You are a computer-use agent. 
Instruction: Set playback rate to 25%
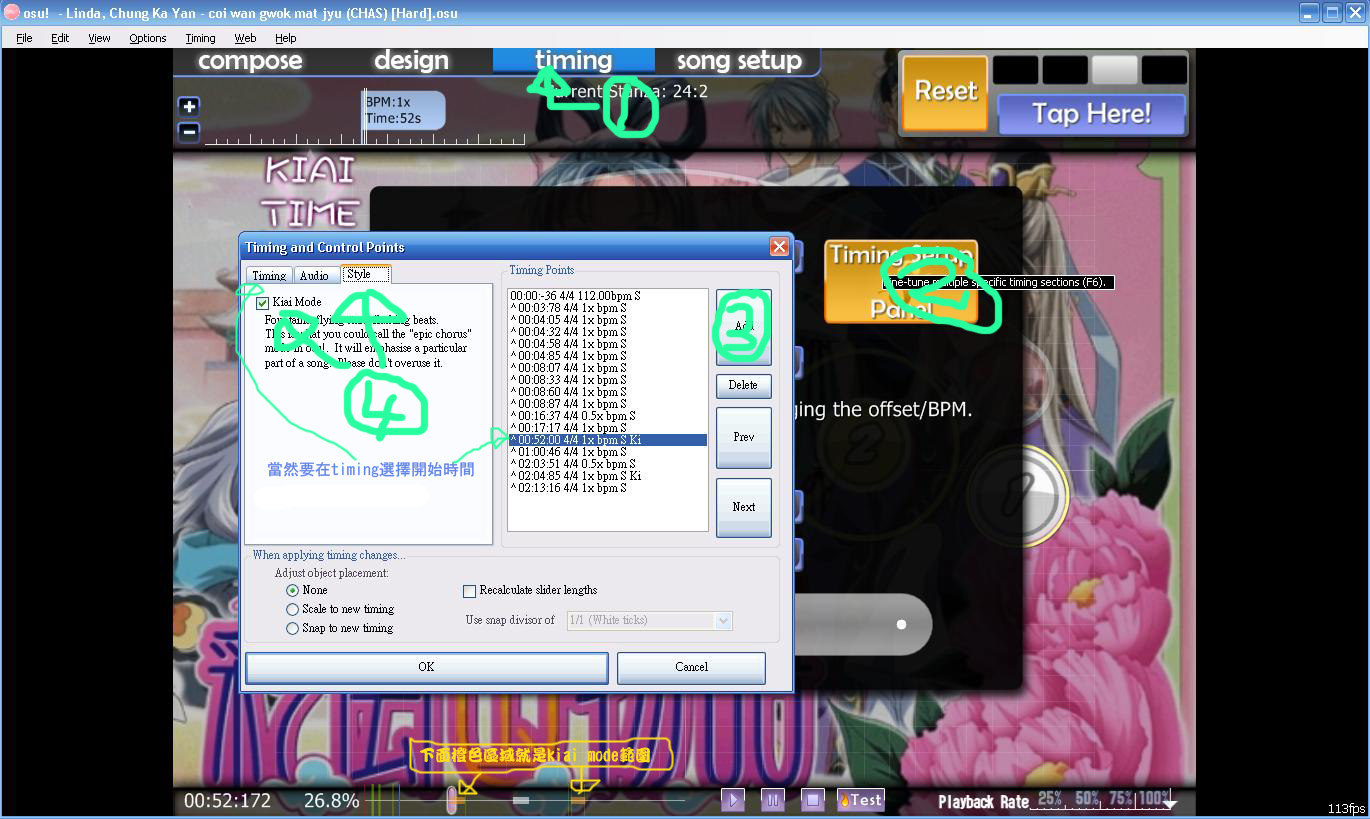(1049, 798)
